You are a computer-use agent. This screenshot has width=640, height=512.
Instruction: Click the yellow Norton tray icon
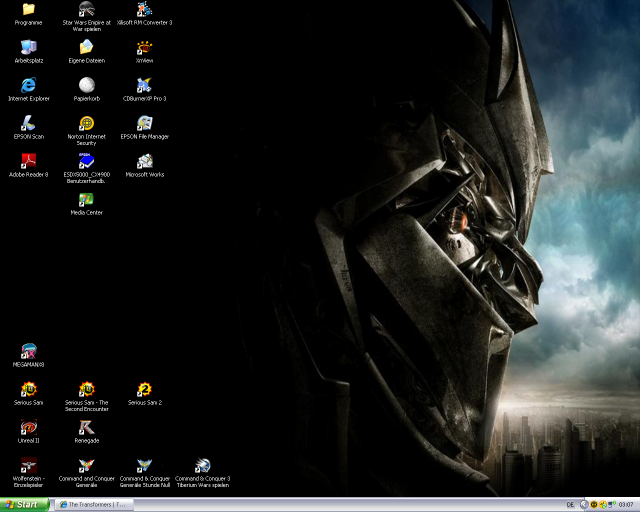(x=594, y=505)
